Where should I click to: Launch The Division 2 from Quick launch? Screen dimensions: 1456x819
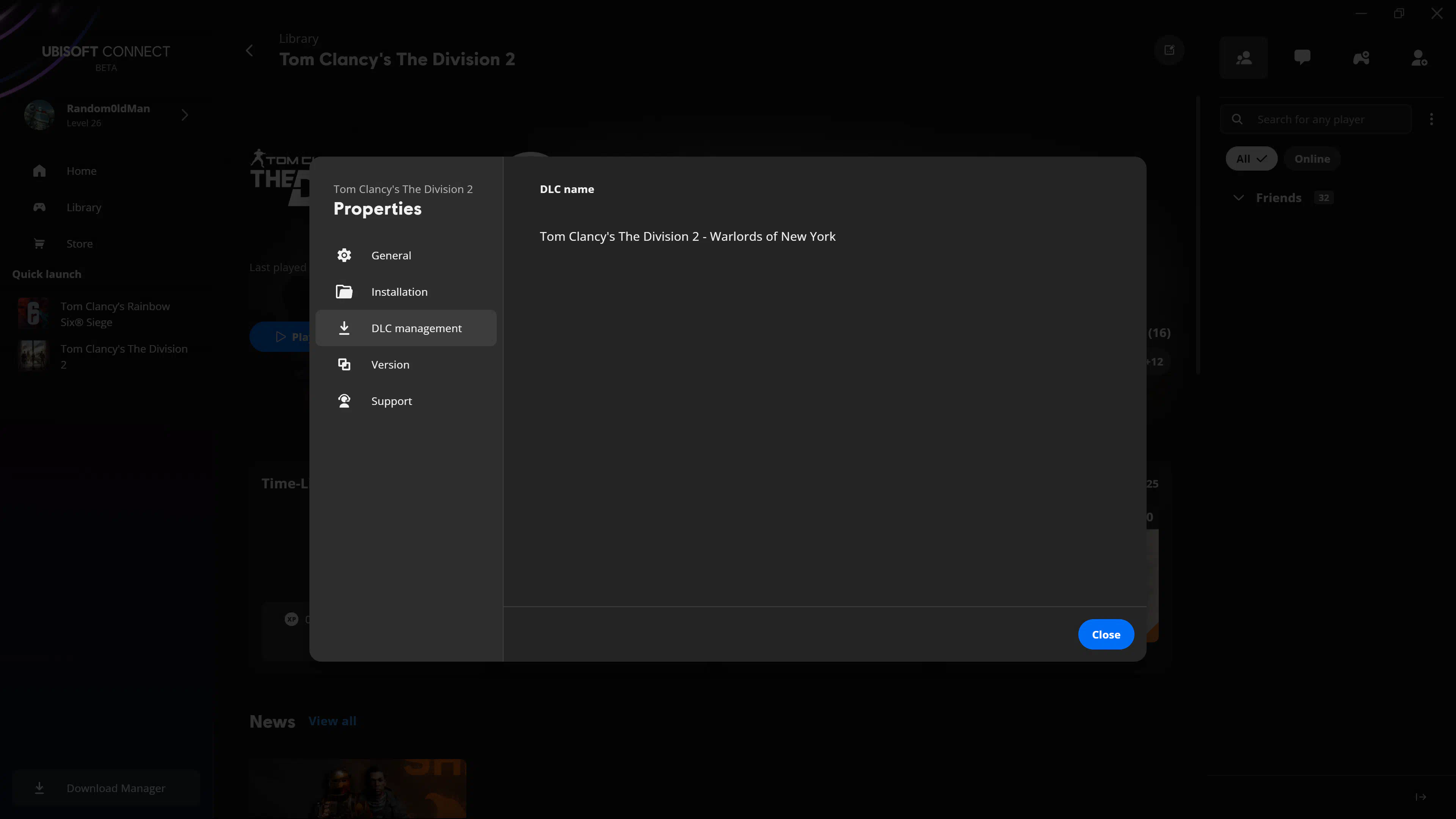coord(106,357)
